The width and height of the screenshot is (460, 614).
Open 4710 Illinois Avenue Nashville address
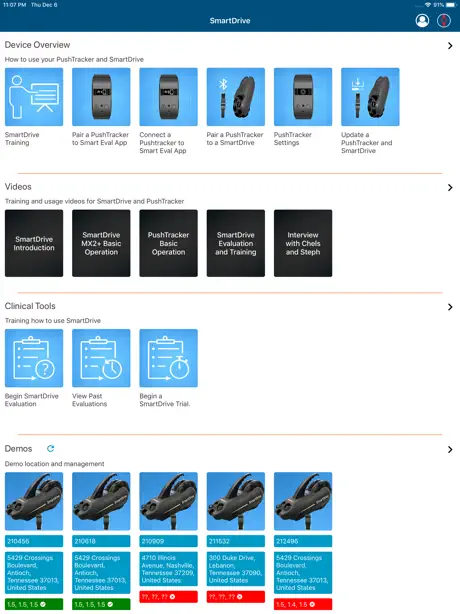coord(168,569)
